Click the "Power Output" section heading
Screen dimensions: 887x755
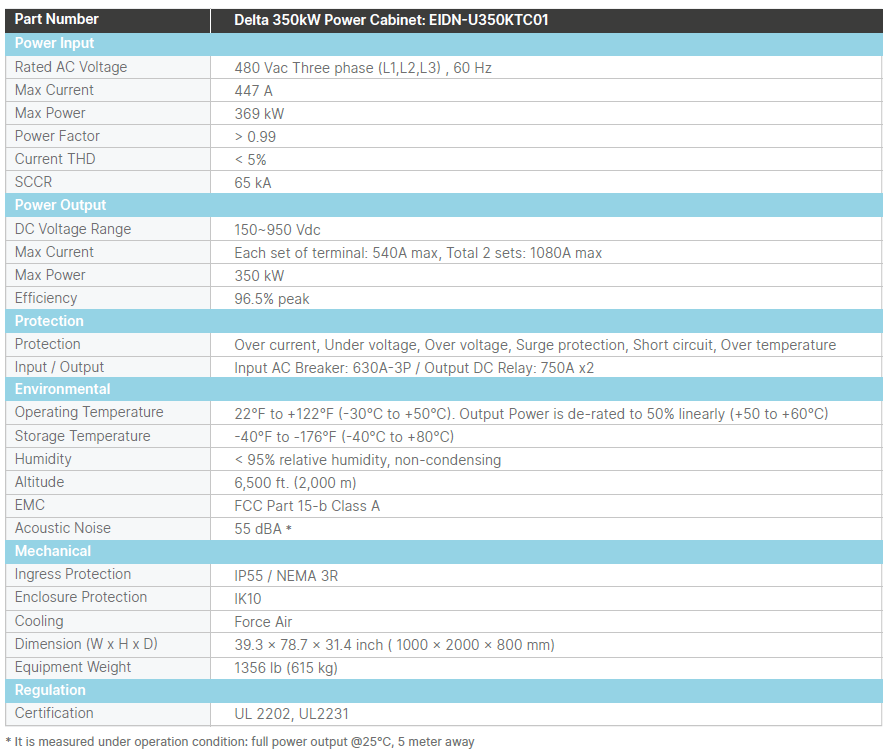click(x=61, y=205)
